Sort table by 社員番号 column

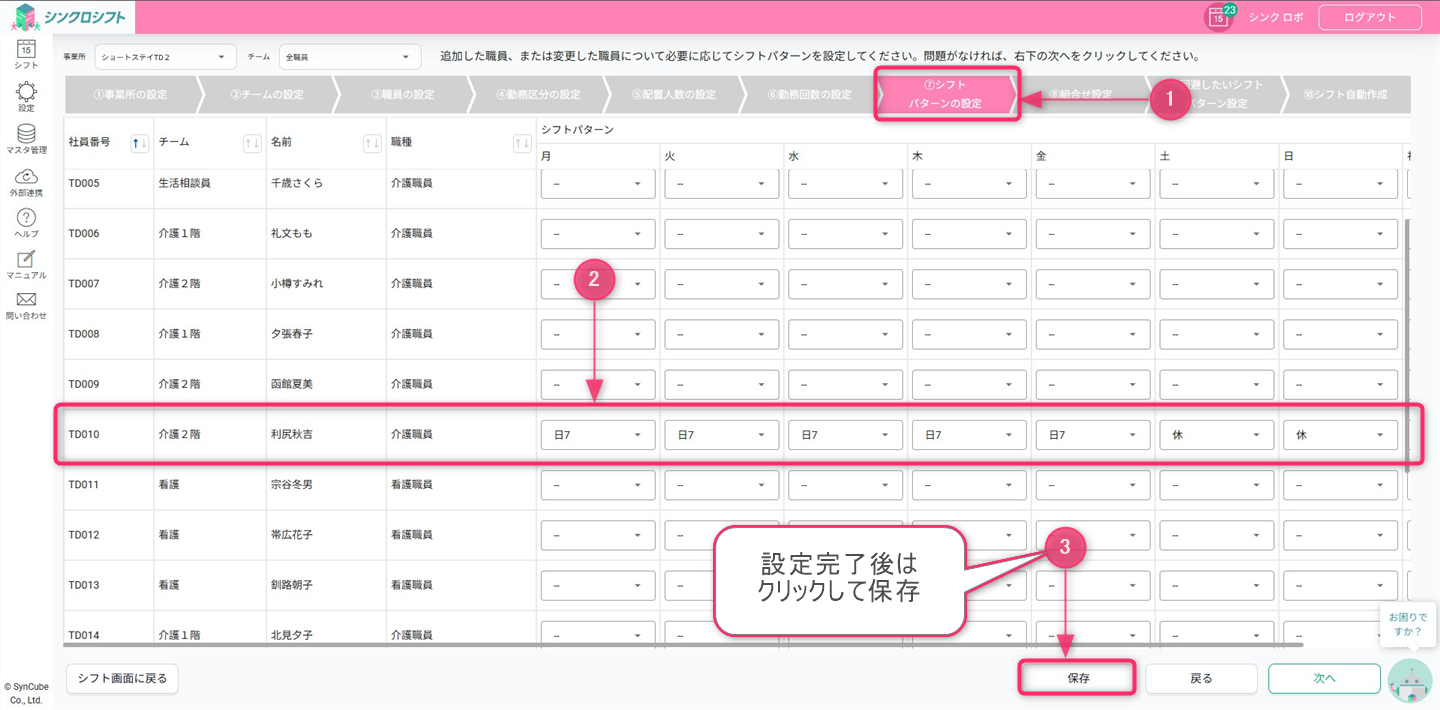click(140, 144)
